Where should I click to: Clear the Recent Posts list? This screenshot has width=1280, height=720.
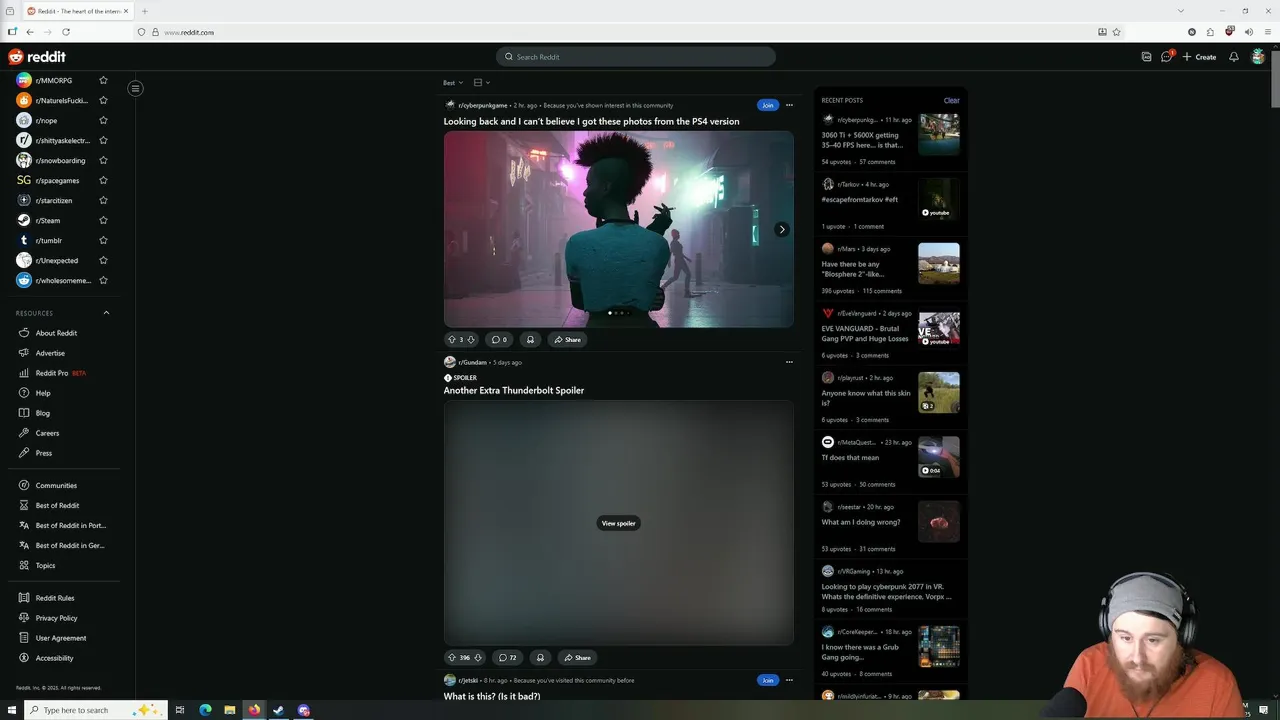[951, 100]
